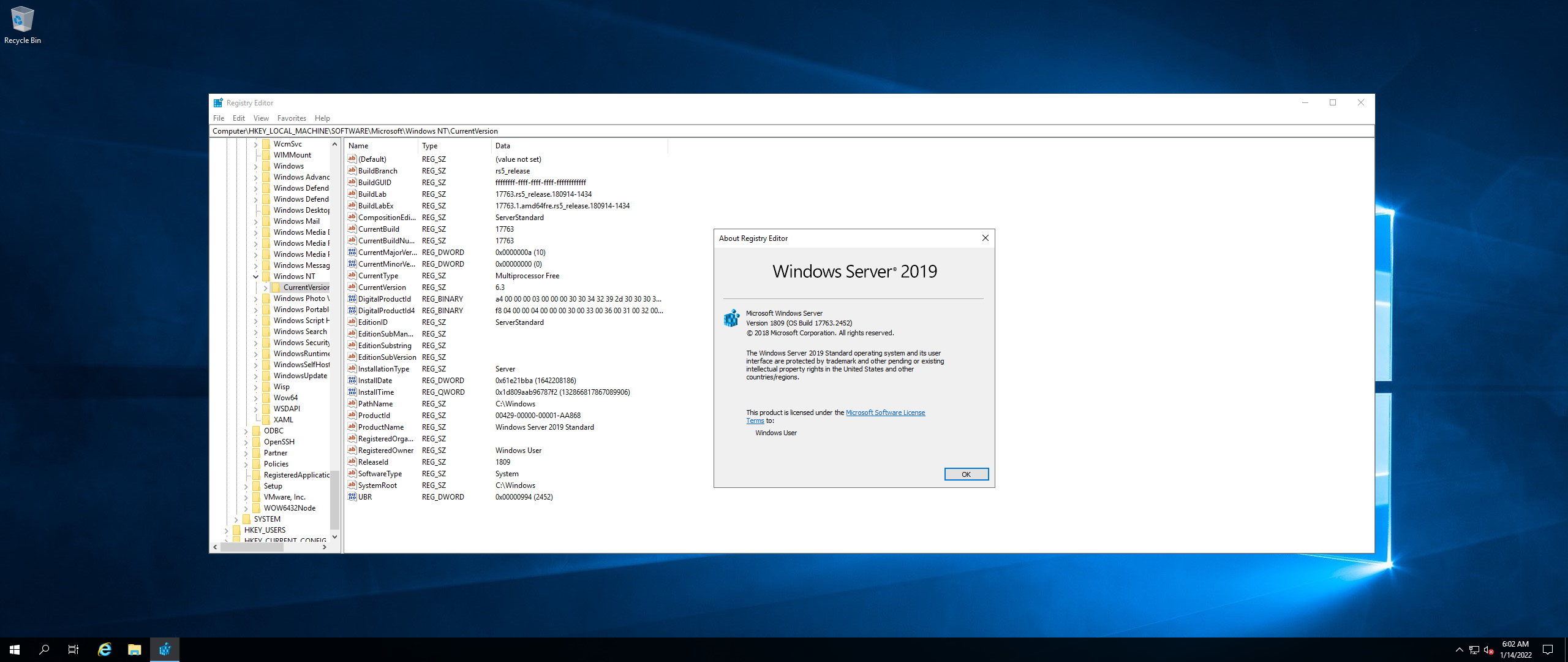
Task: Click tree pane horizontal scrollbar thumb
Action: tap(252, 547)
